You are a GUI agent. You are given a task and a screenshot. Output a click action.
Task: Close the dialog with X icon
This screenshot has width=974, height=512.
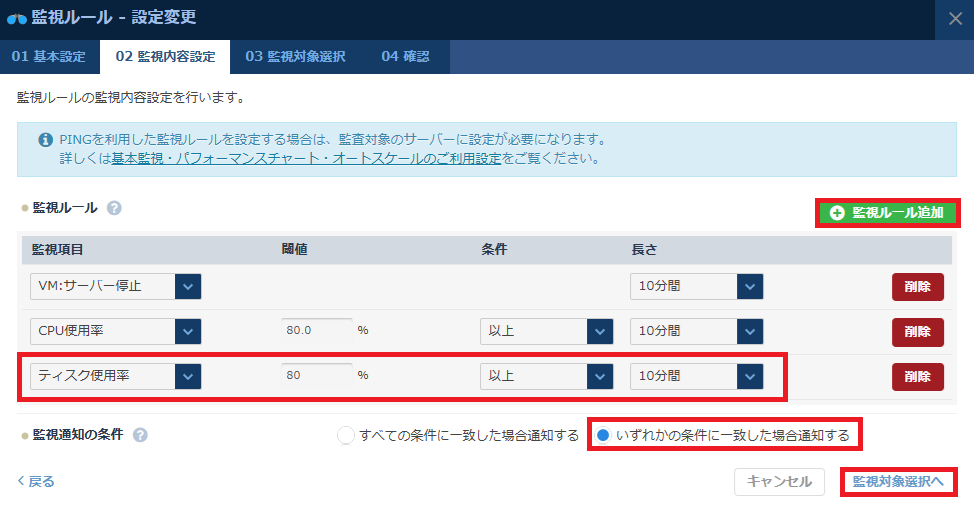(954, 17)
